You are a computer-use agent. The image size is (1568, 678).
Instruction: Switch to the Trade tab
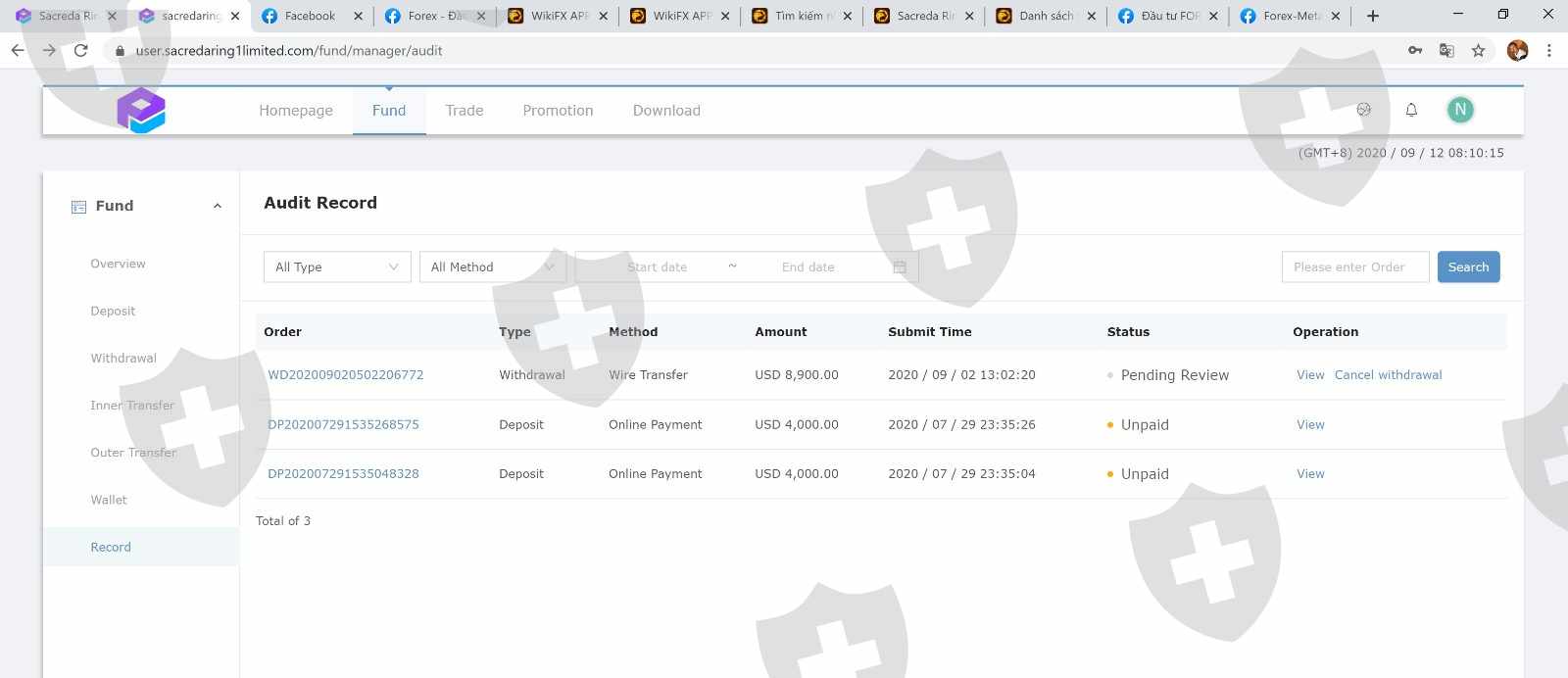[x=465, y=111]
